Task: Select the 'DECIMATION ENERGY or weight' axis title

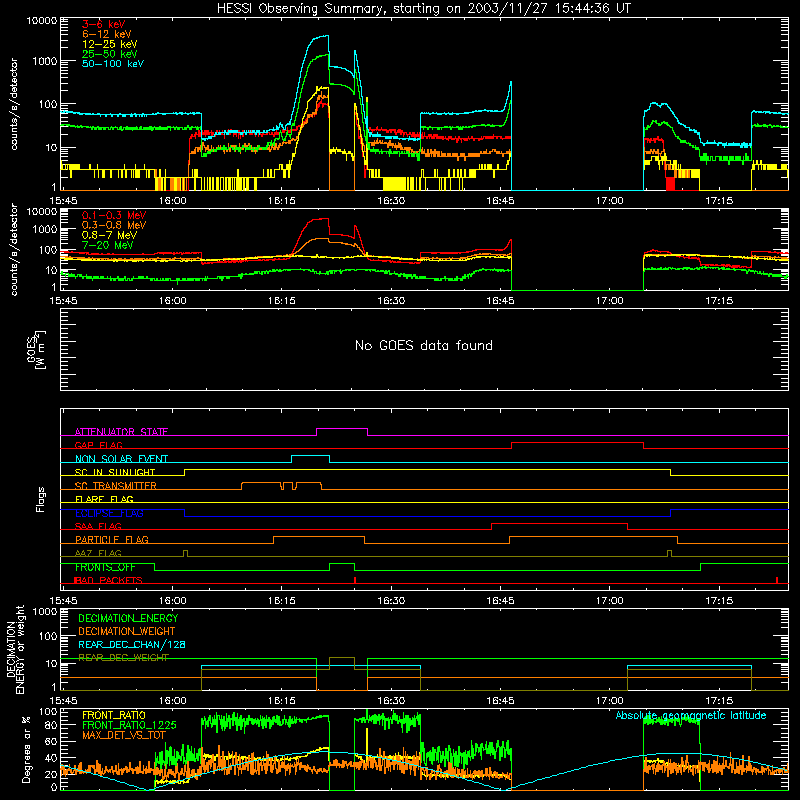Action: (15, 649)
